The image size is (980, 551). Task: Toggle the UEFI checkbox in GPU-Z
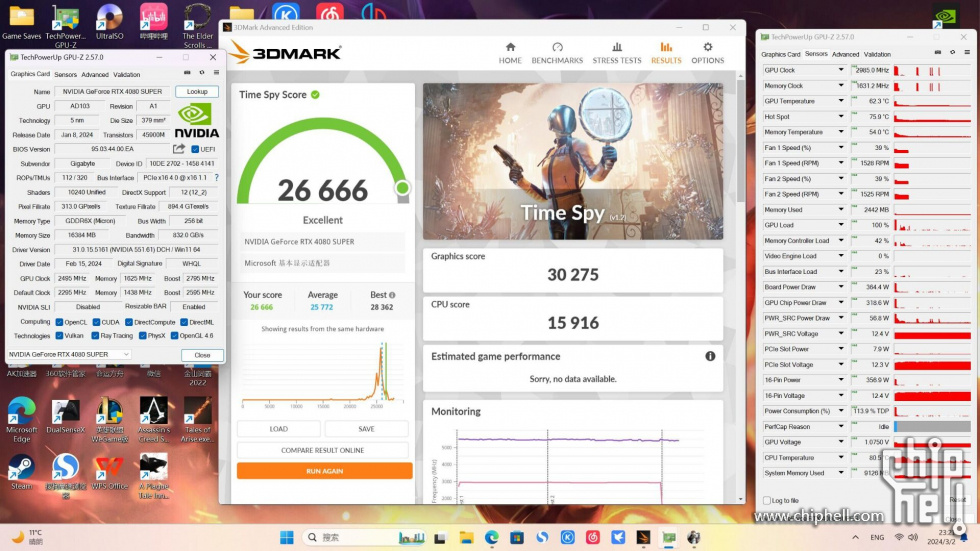[195, 149]
